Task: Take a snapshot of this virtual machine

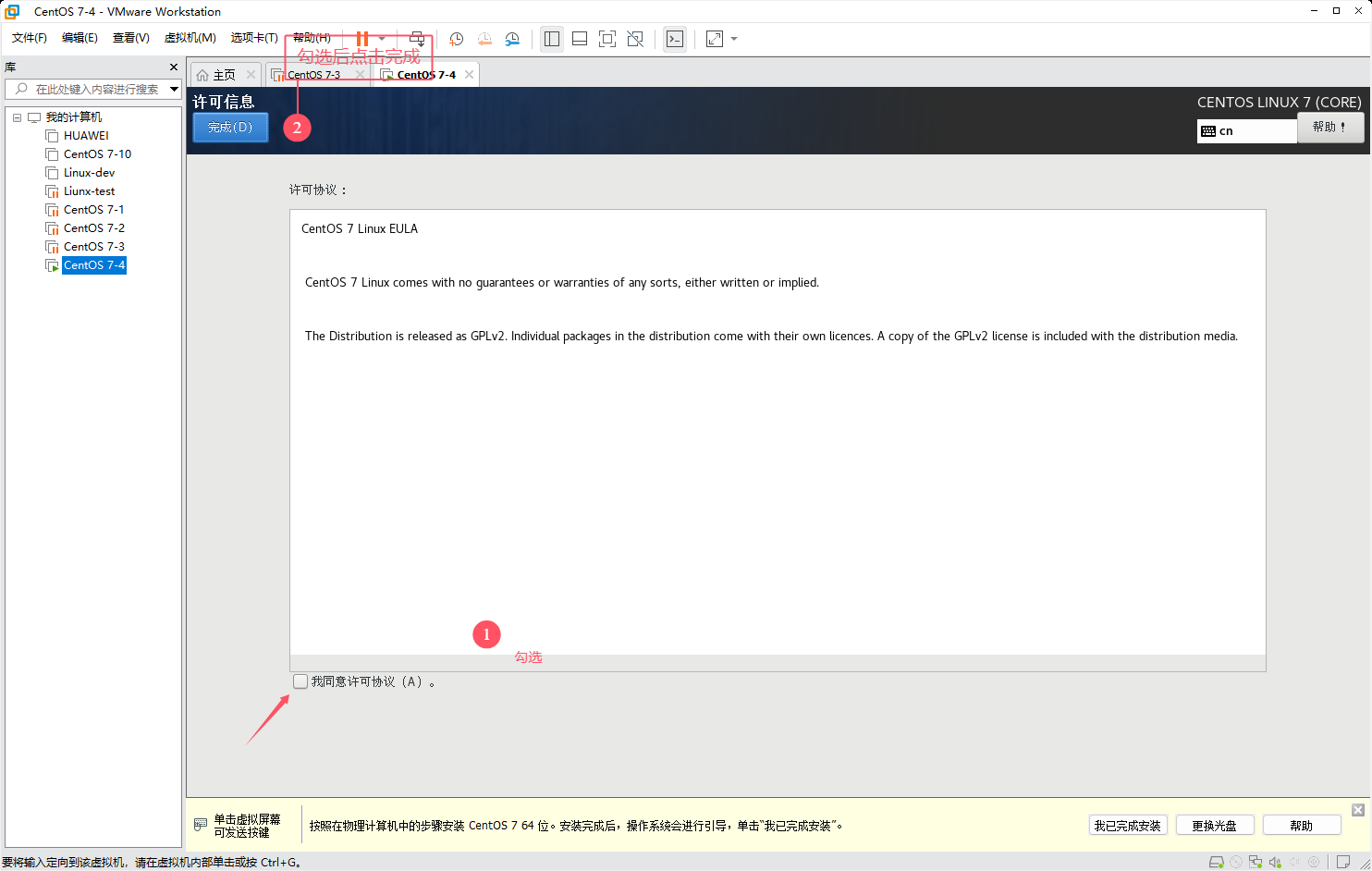Action: (x=457, y=39)
